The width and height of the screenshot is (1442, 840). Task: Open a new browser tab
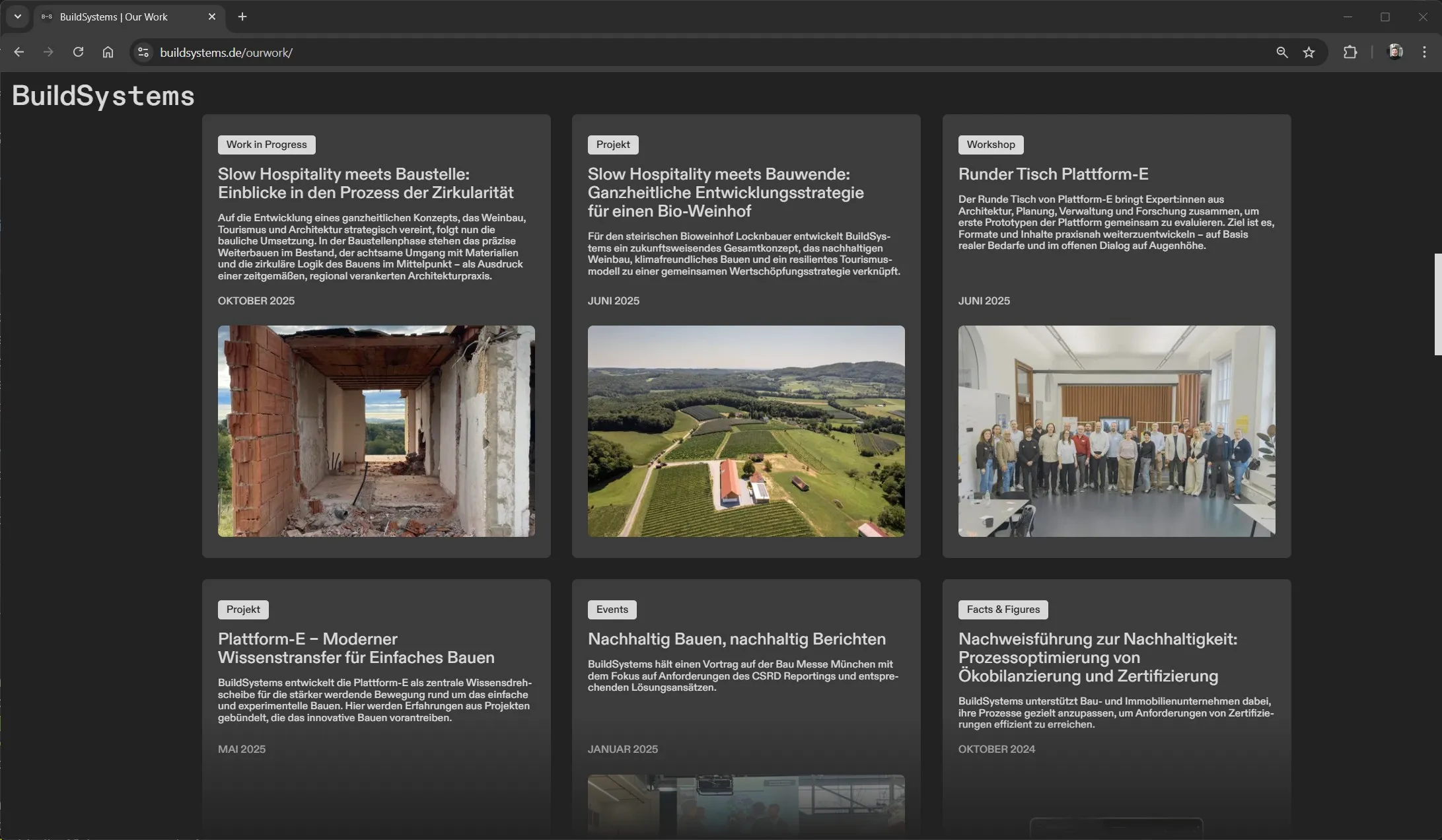coord(242,17)
